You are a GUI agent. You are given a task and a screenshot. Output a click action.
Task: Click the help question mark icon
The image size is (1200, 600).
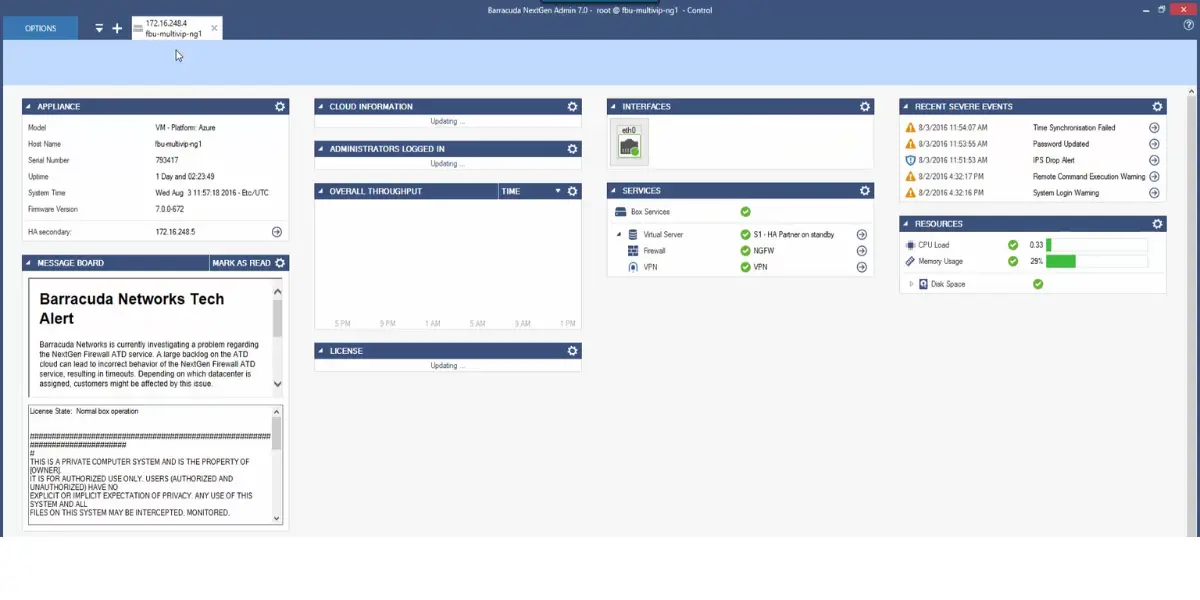click(1188, 27)
